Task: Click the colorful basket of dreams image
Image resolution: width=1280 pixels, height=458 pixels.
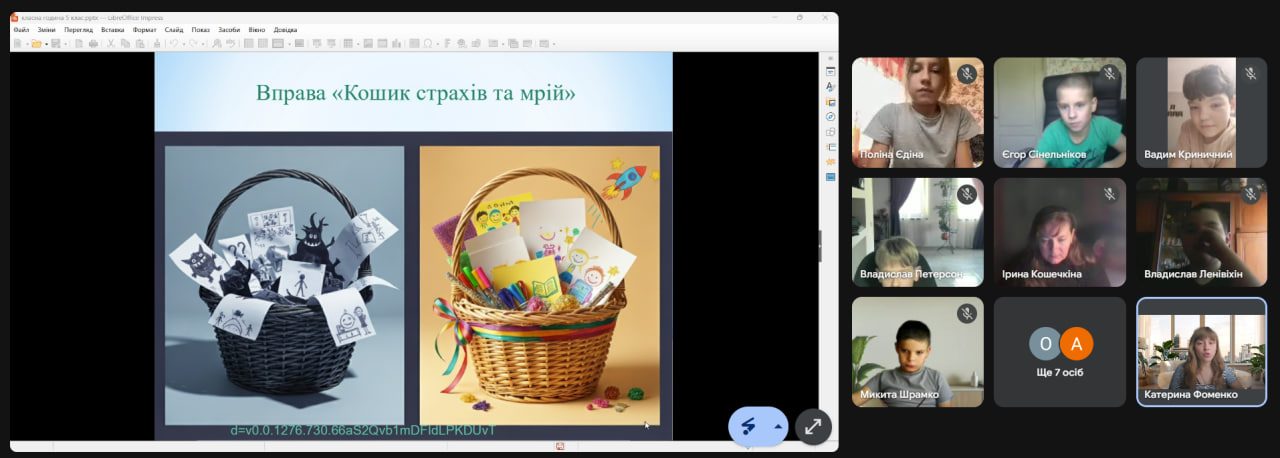Action: pyautogui.click(x=539, y=285)
